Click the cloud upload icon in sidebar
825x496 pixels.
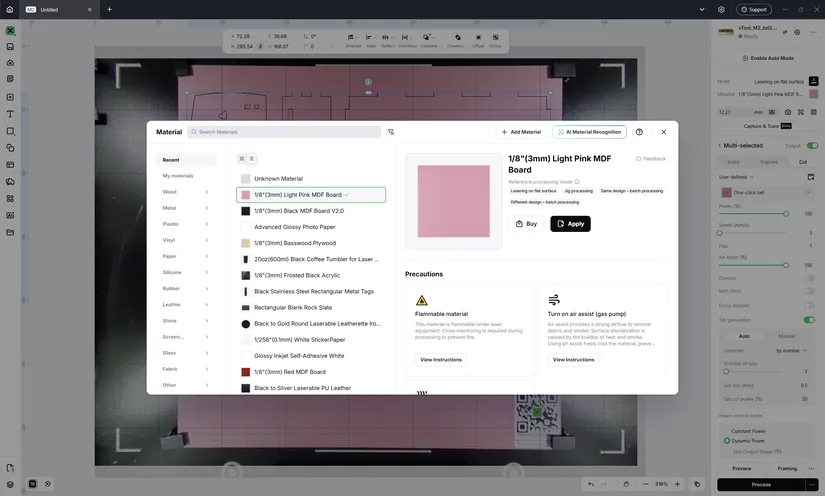tap(10, 63)
